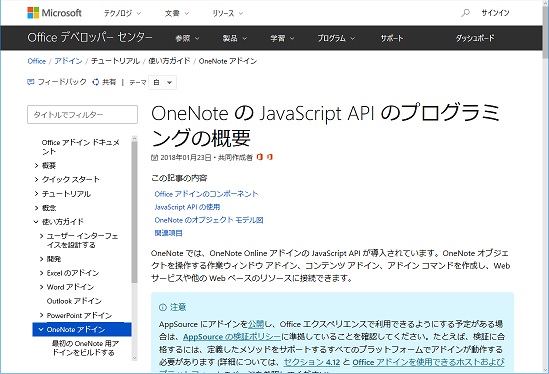The image size is (549, 374).
Task: Expand the Excel のアドイン node
Action: click(42, 273)
